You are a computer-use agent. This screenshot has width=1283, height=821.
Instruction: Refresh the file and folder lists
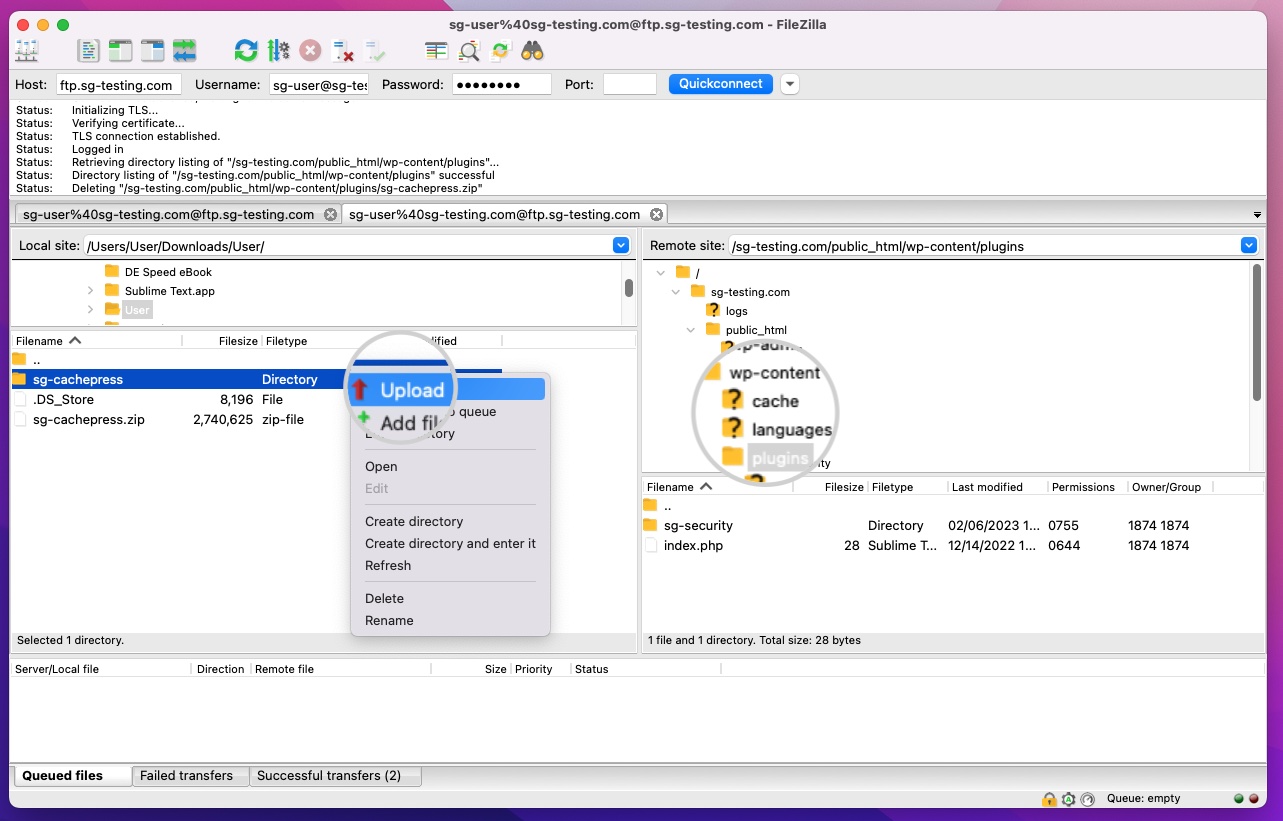246,50
